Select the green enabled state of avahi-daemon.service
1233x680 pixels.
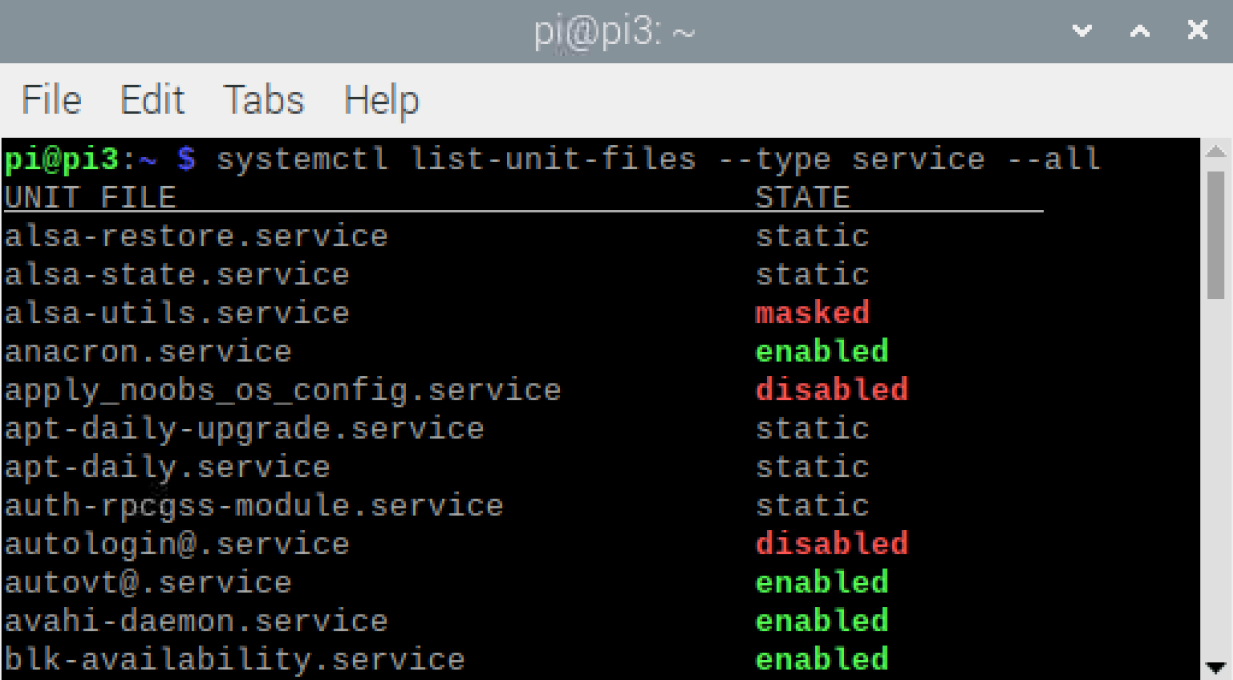point(821,620)
